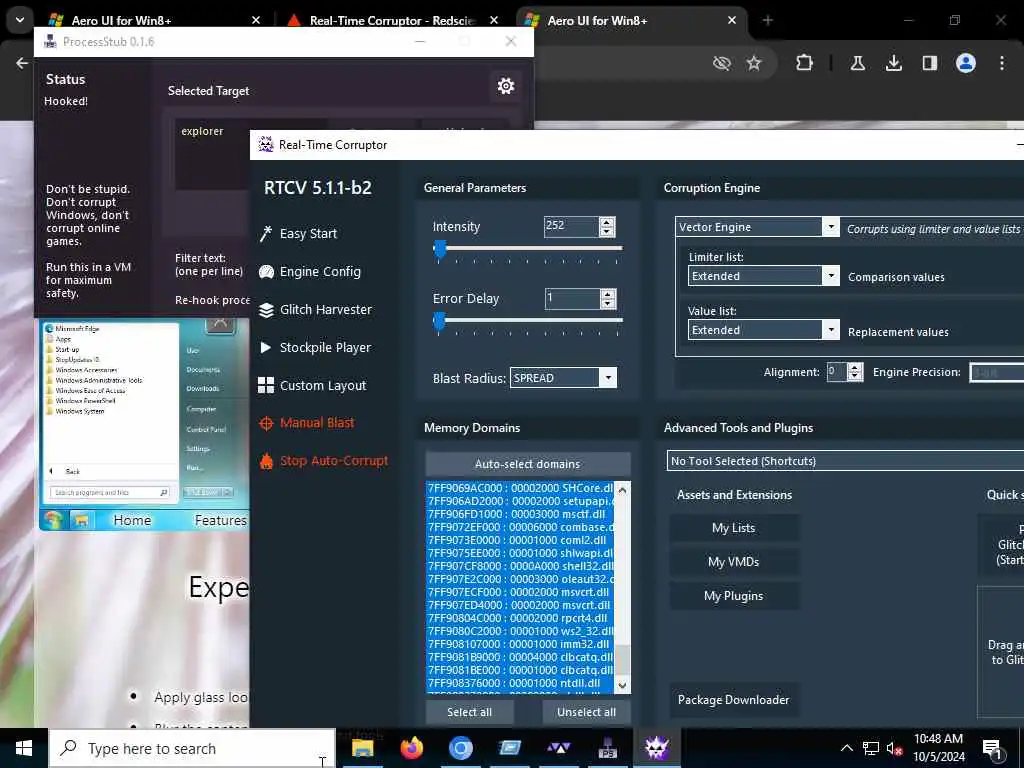
Task: Click the Error Delay slider handle
Action: point(439,321)
